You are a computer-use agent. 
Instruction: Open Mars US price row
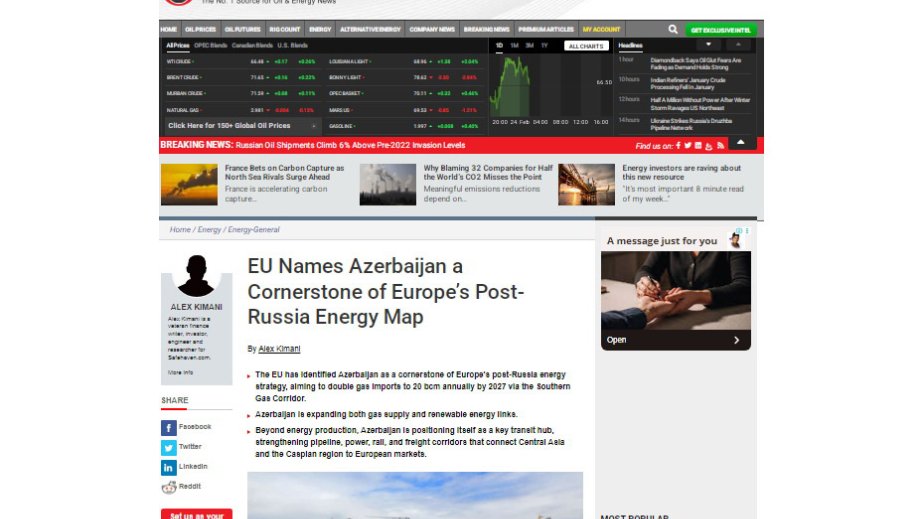coord(404,110)
